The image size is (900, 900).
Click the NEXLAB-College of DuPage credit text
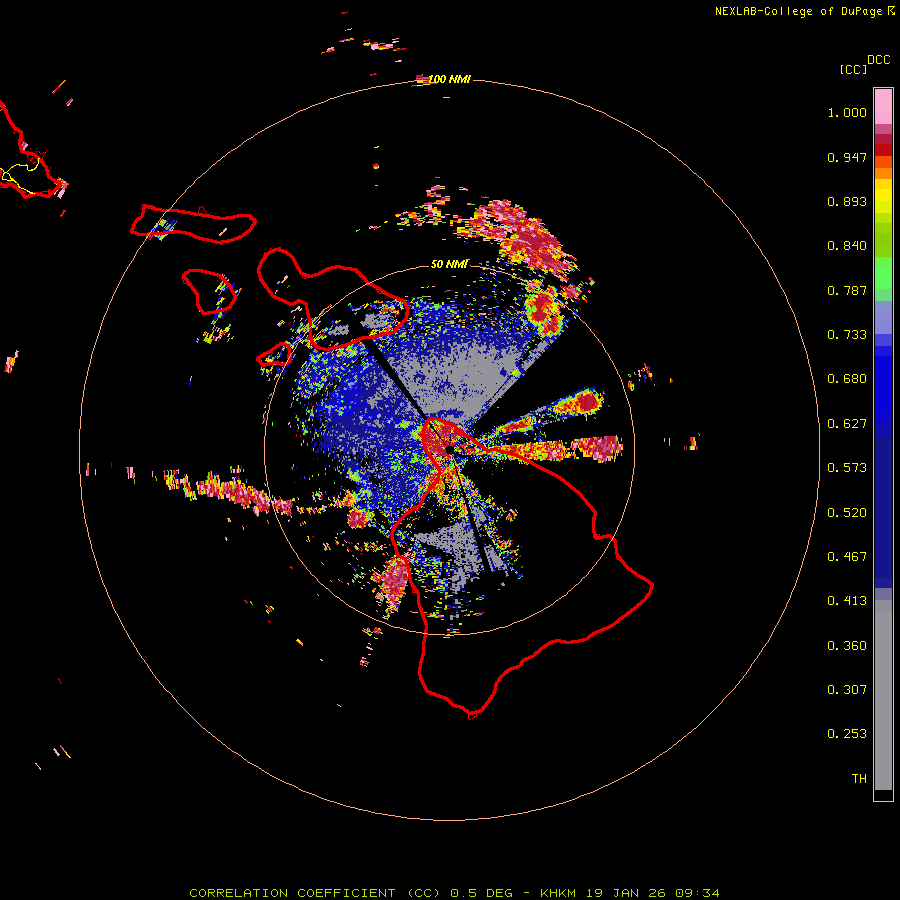point(804,11)
